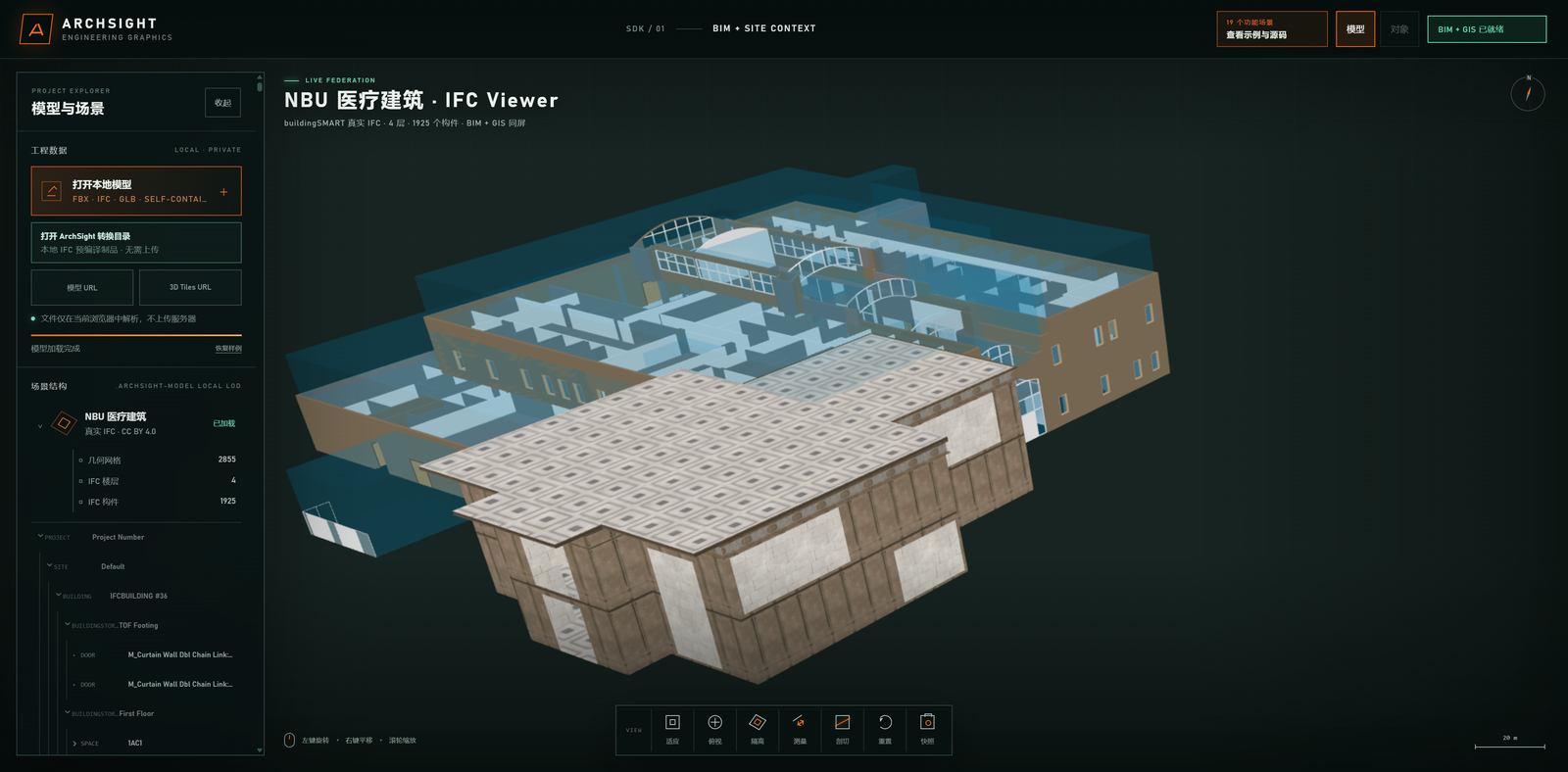Click the 恢复样例 restore sample link

pos(228,349)
